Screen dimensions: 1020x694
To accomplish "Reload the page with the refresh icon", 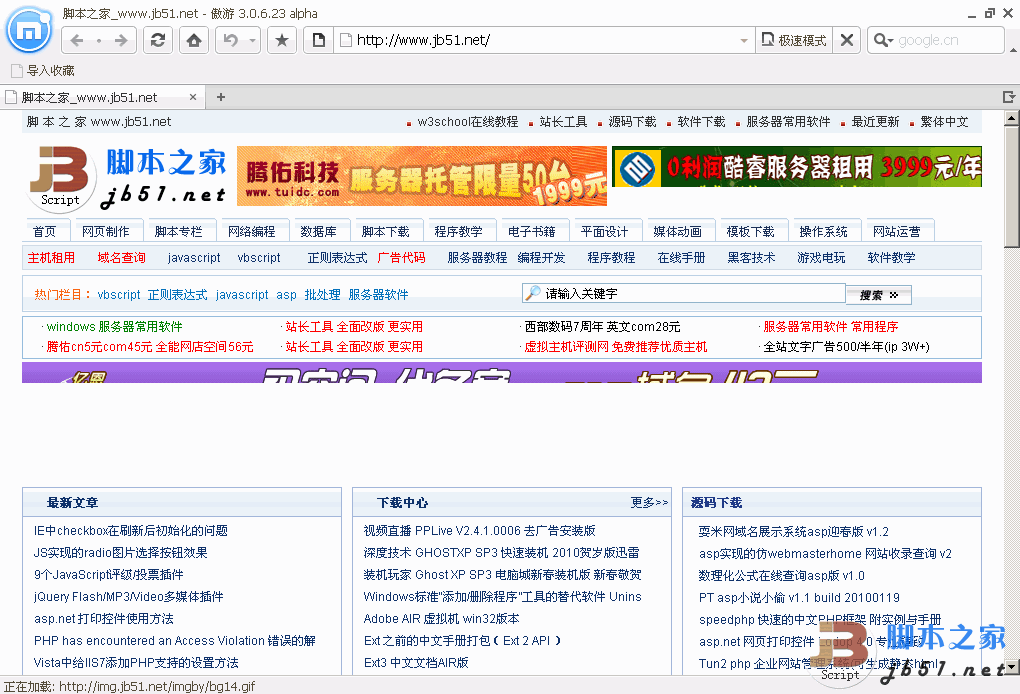I will [157, 40].
